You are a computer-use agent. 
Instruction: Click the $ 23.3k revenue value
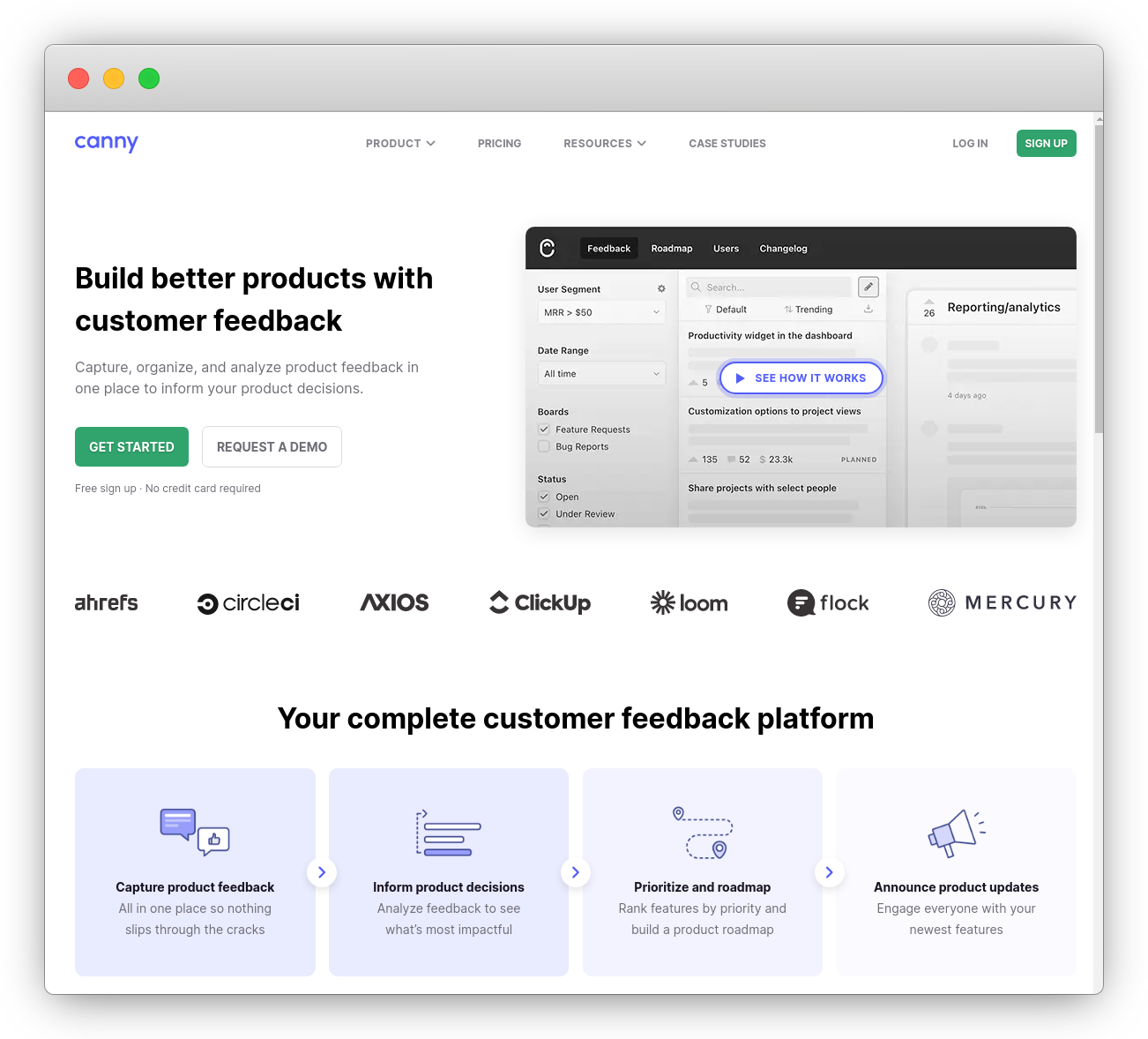[x=776, y=460]
